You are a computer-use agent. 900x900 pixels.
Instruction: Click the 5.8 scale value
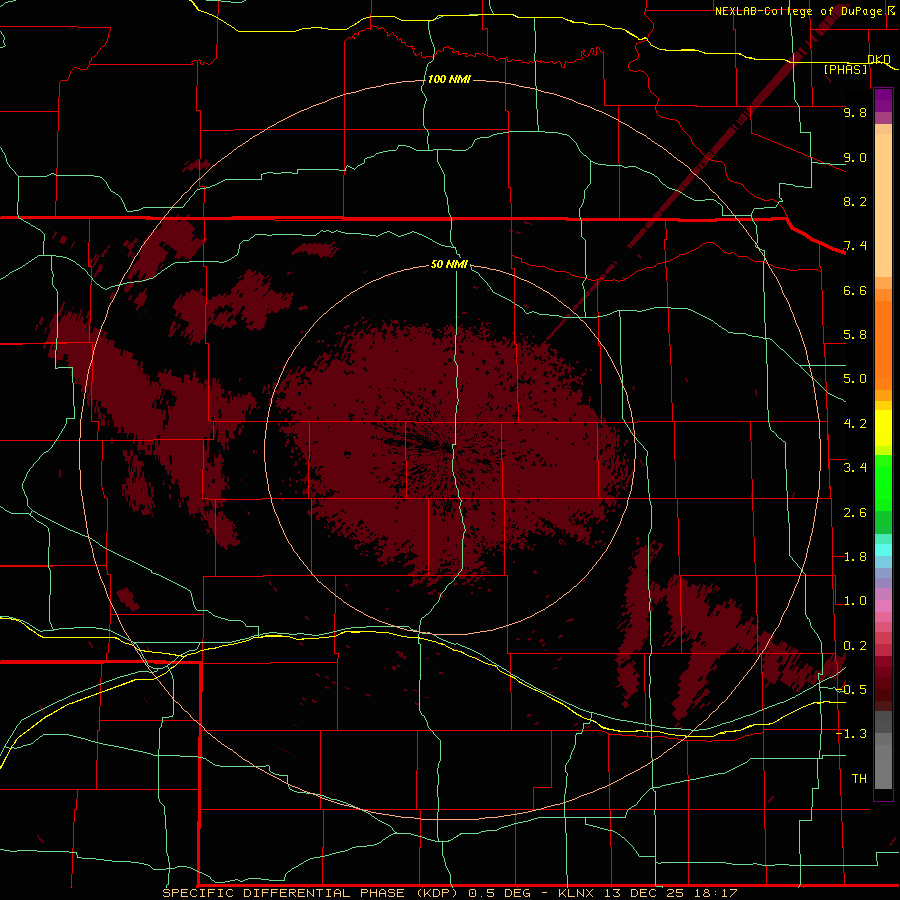855,335
